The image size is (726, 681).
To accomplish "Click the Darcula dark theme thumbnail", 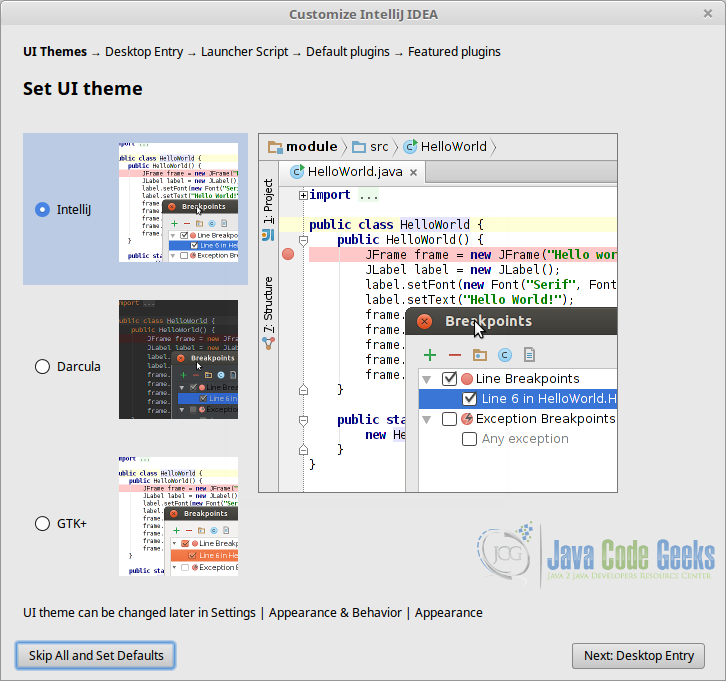I will click(178, 359).
